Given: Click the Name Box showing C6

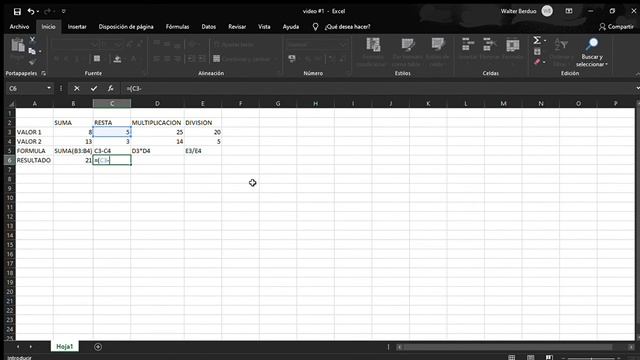Looking at the screenshot, I should (x=26, y=88).
